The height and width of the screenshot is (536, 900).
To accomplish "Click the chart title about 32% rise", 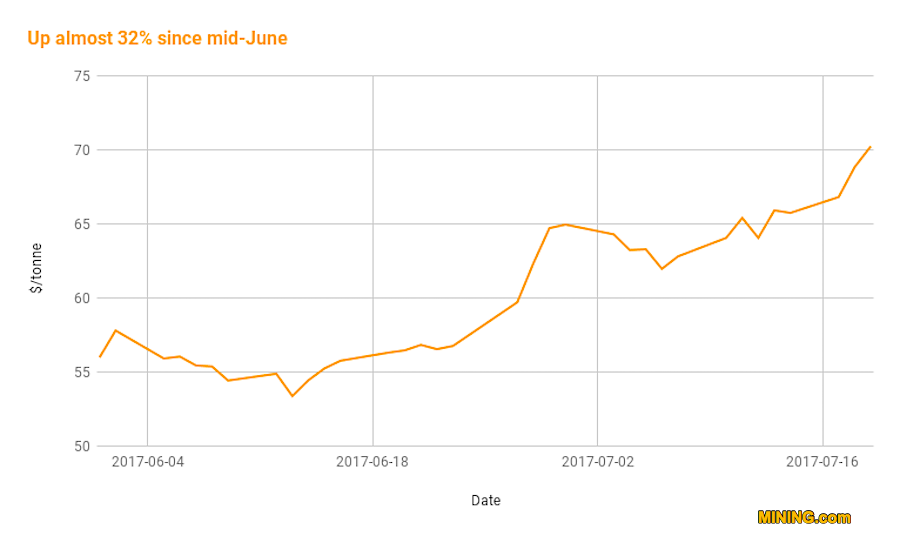I will (158, 39).
